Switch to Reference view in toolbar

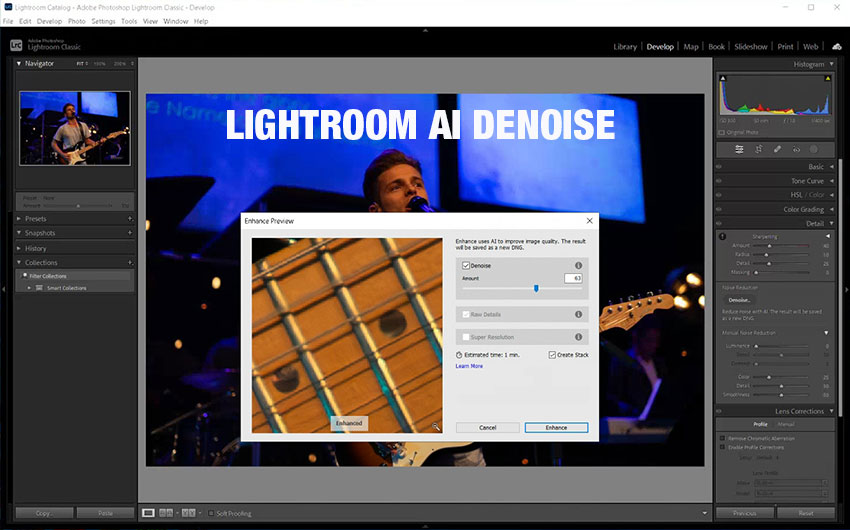click(x=166, y=513)
